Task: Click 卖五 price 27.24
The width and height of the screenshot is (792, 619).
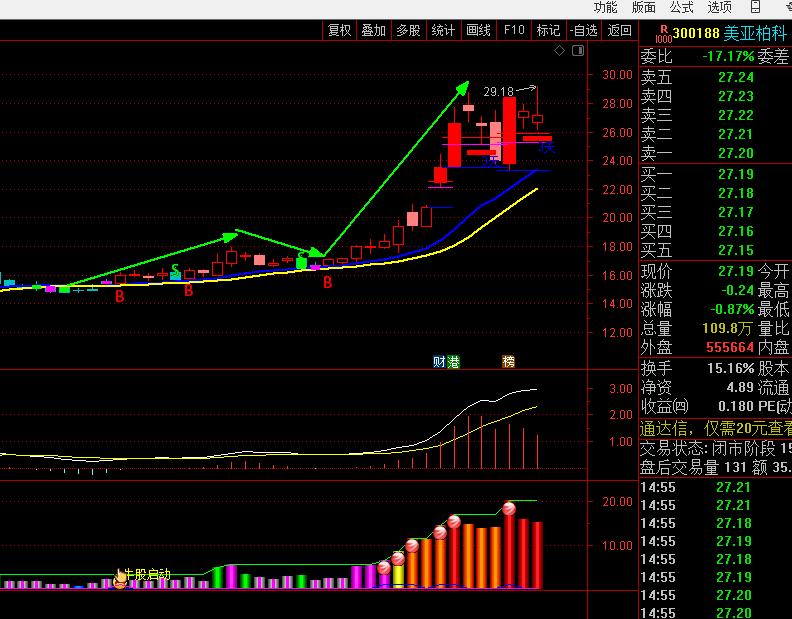Action: pos(735,77)
